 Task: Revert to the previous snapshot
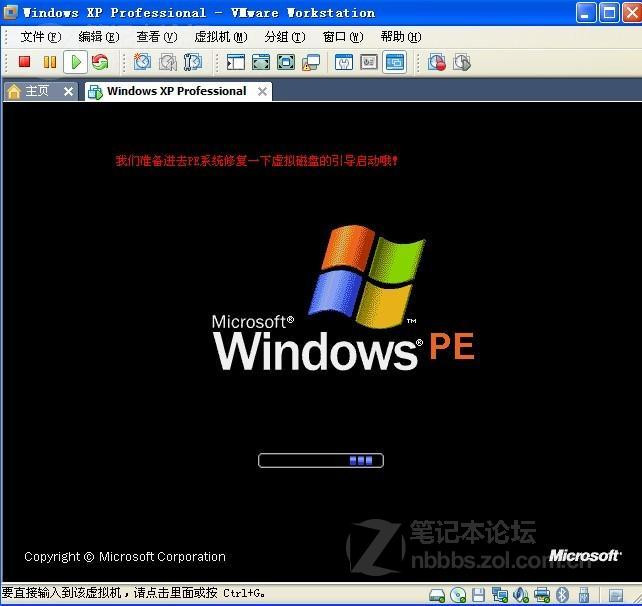tap(168, 62)
